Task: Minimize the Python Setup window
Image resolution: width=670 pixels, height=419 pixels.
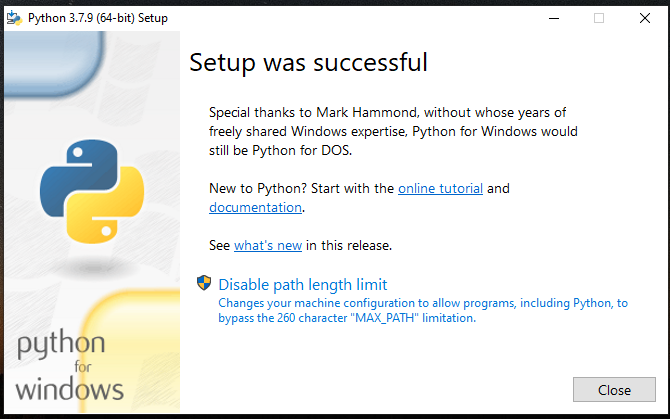Action: click(x=552, y=18)
